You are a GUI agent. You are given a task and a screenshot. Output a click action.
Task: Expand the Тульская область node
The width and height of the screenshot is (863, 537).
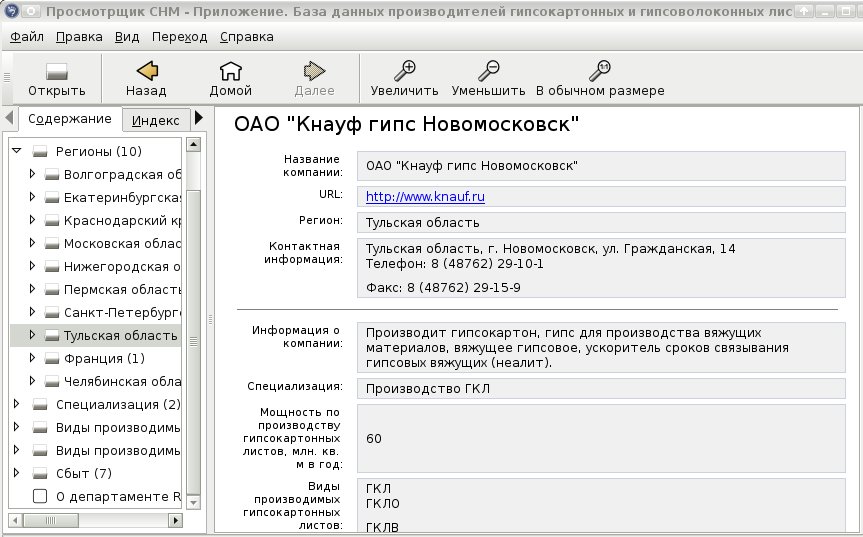[32, 335]
